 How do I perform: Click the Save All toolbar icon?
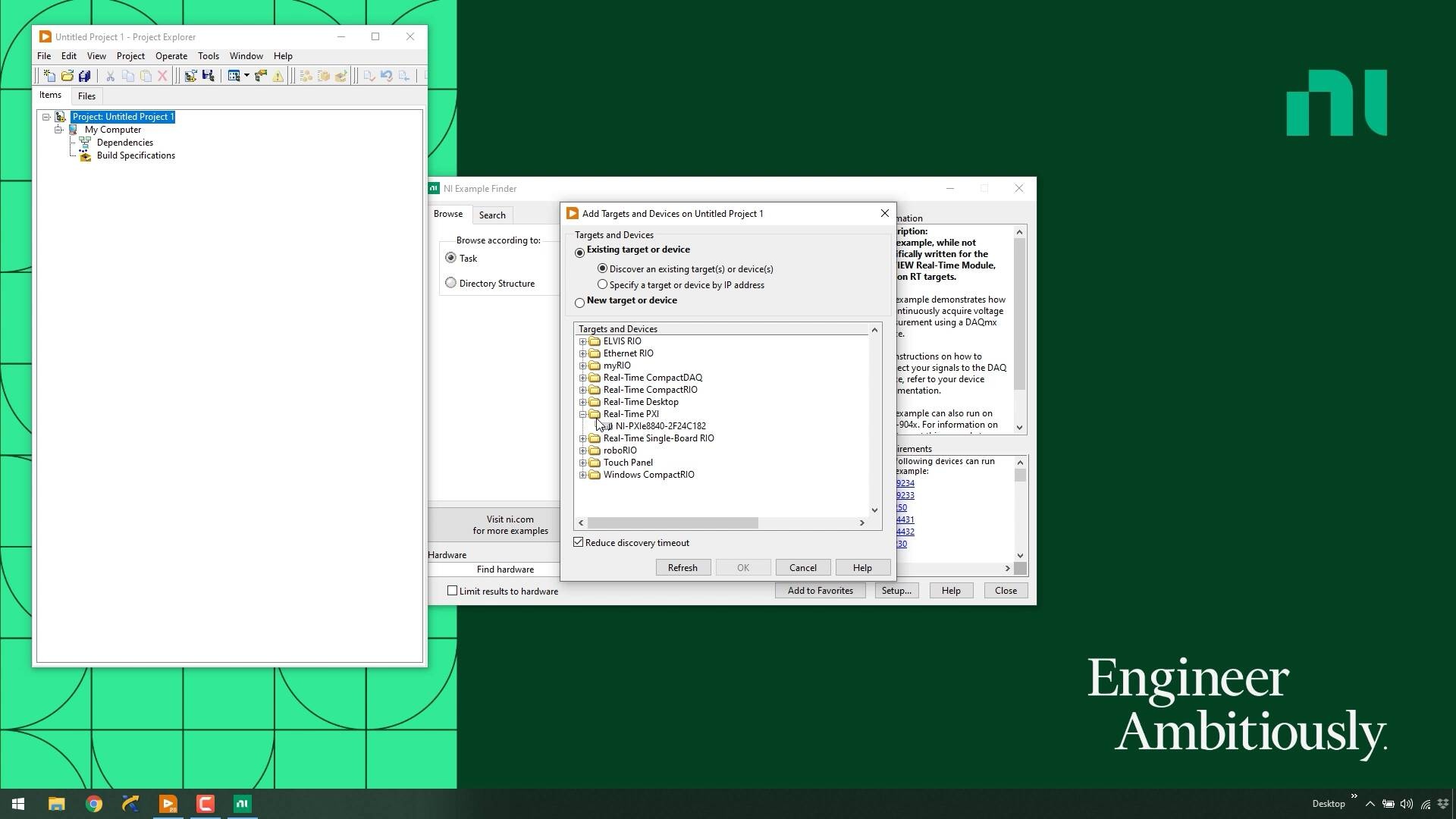85,76
